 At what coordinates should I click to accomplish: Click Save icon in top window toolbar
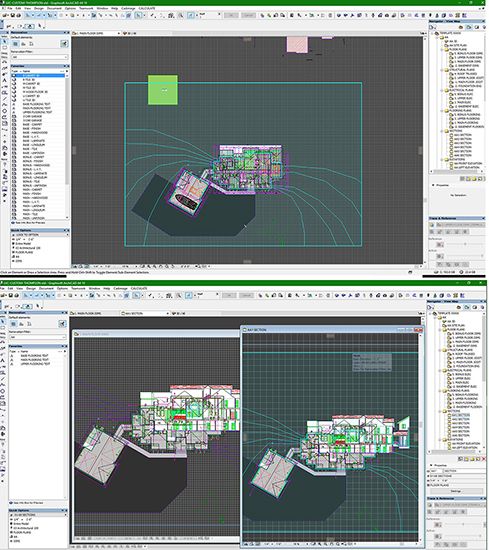click(x=13, y=15)
